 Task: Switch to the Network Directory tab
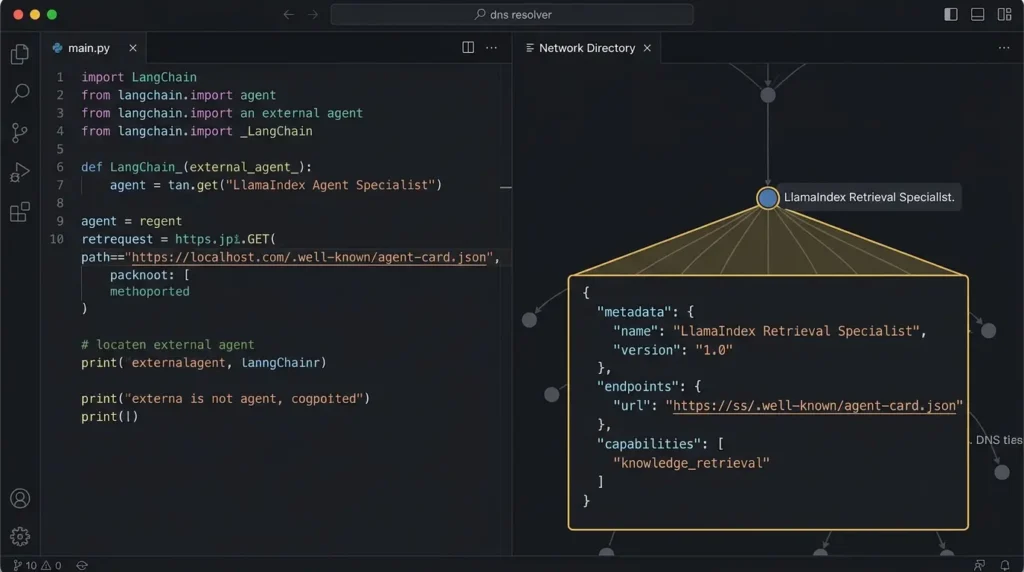586,48
